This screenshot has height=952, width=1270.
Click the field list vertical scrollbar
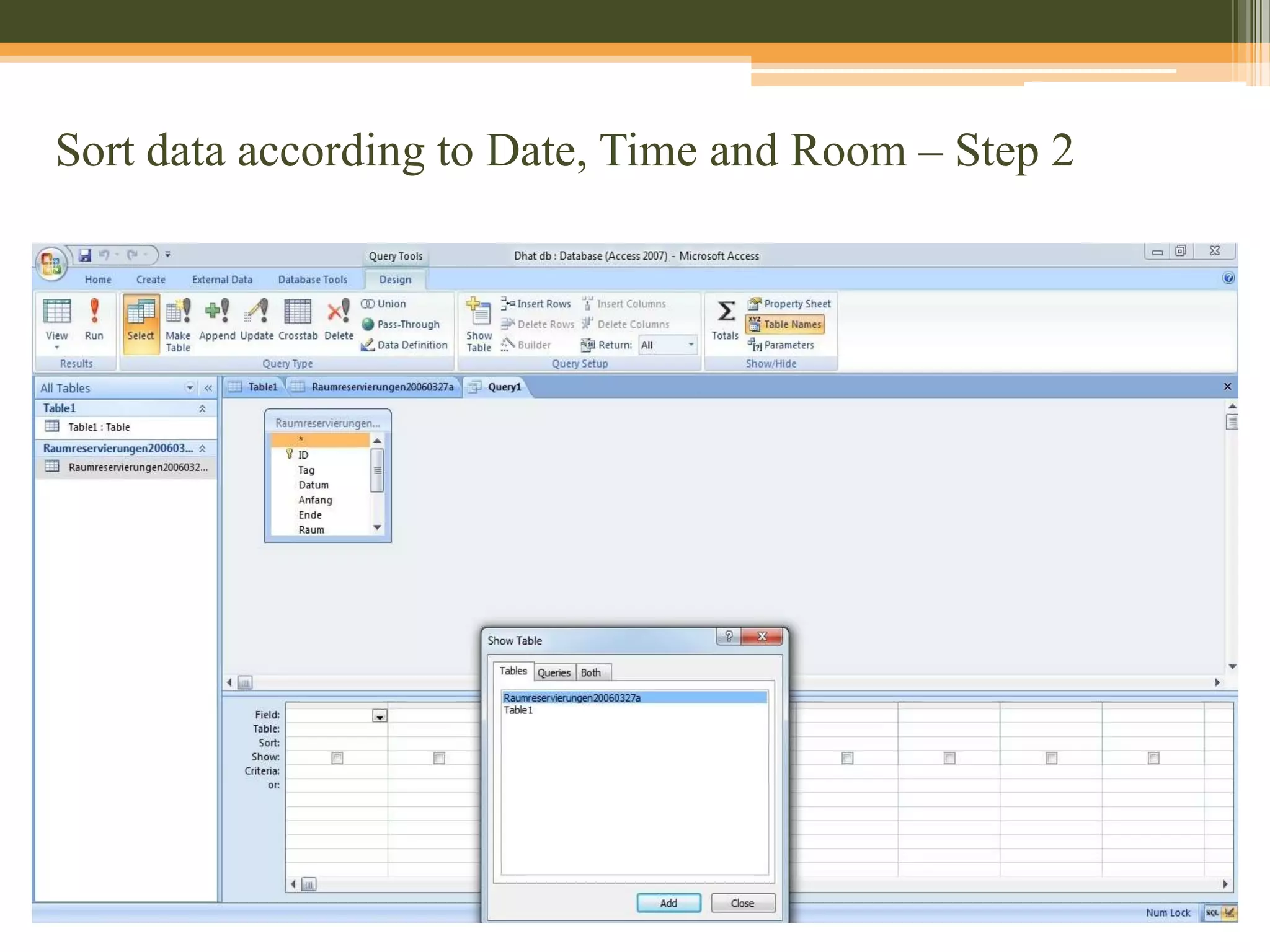(377, 471)
